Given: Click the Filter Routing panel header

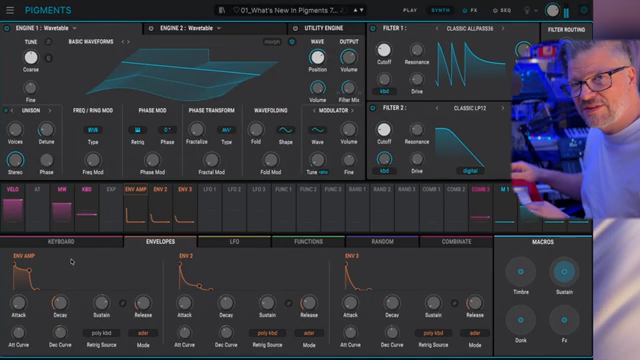Looking at the screenshot, I should (566, 30).
